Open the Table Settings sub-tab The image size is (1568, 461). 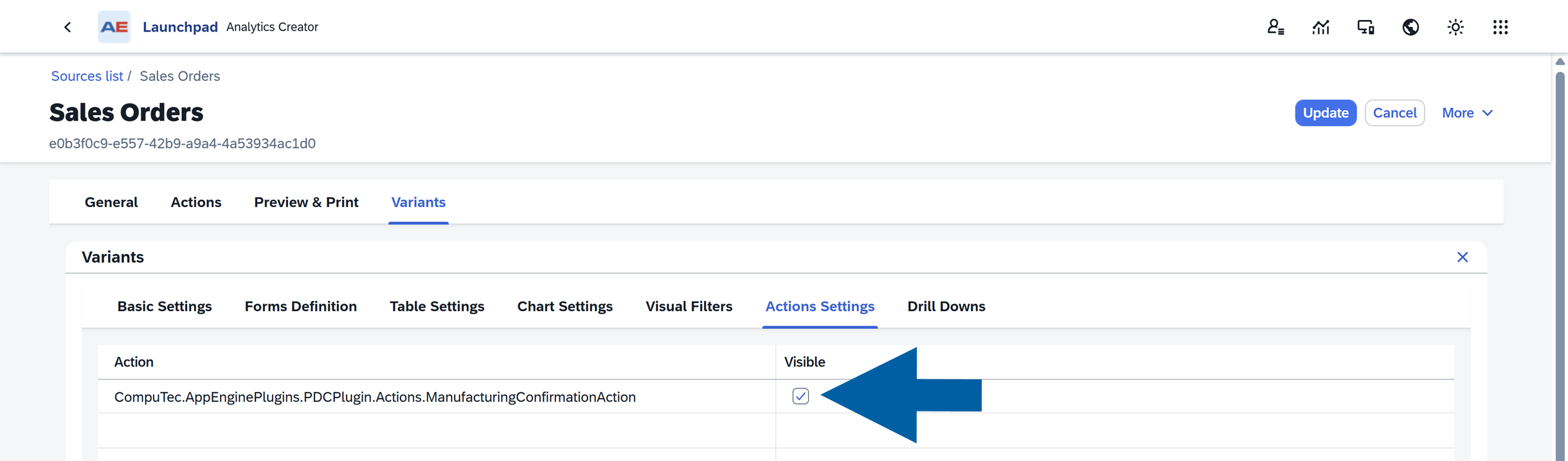[437, 307]
